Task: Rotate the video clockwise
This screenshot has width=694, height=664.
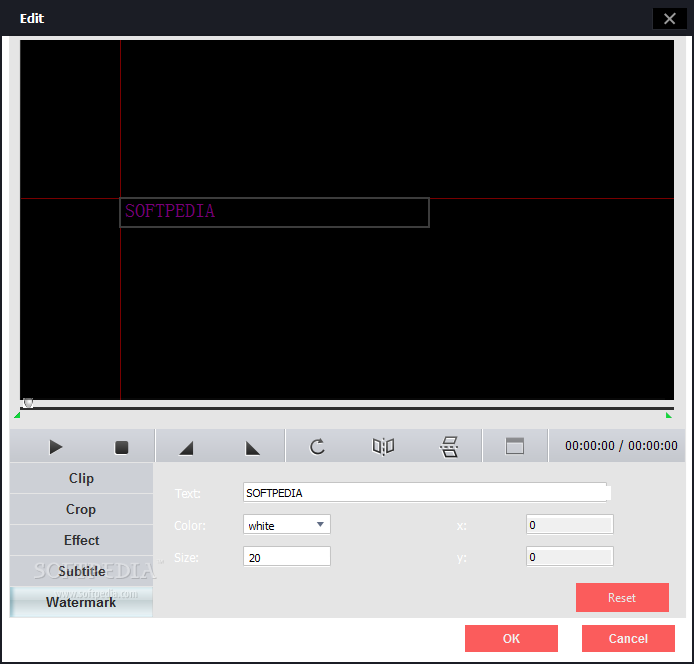Action: [x=317, y=447]
